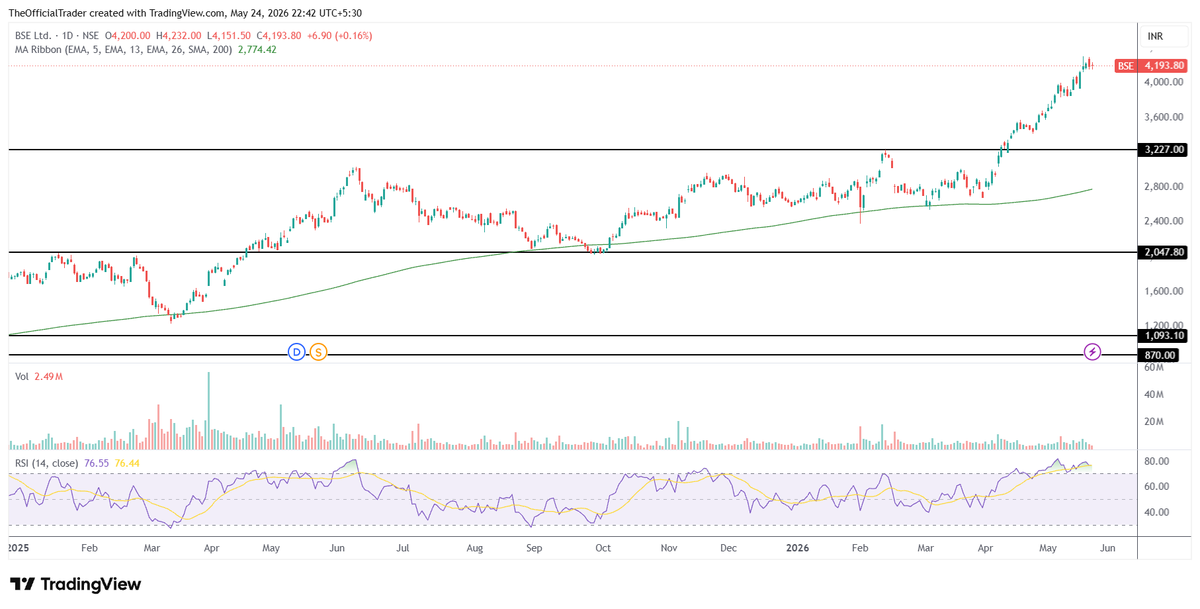Click the 40M volume axis label
Screen dimensions: 1200x609
pos(1154,394)
